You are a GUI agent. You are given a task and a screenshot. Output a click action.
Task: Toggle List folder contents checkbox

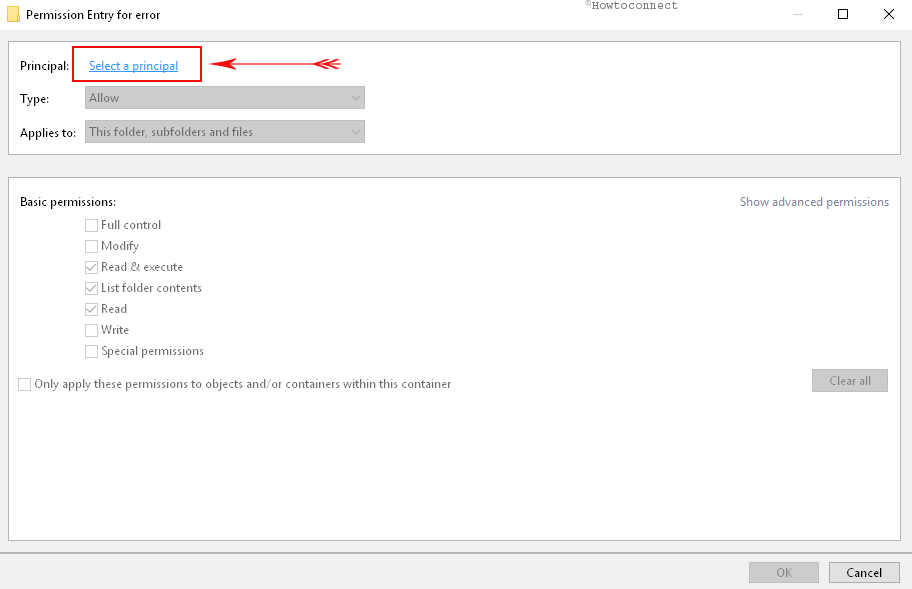point(91,288)
